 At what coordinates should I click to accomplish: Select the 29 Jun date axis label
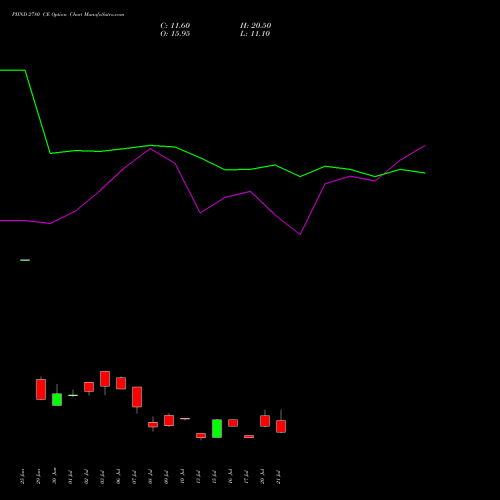(38, 476)
